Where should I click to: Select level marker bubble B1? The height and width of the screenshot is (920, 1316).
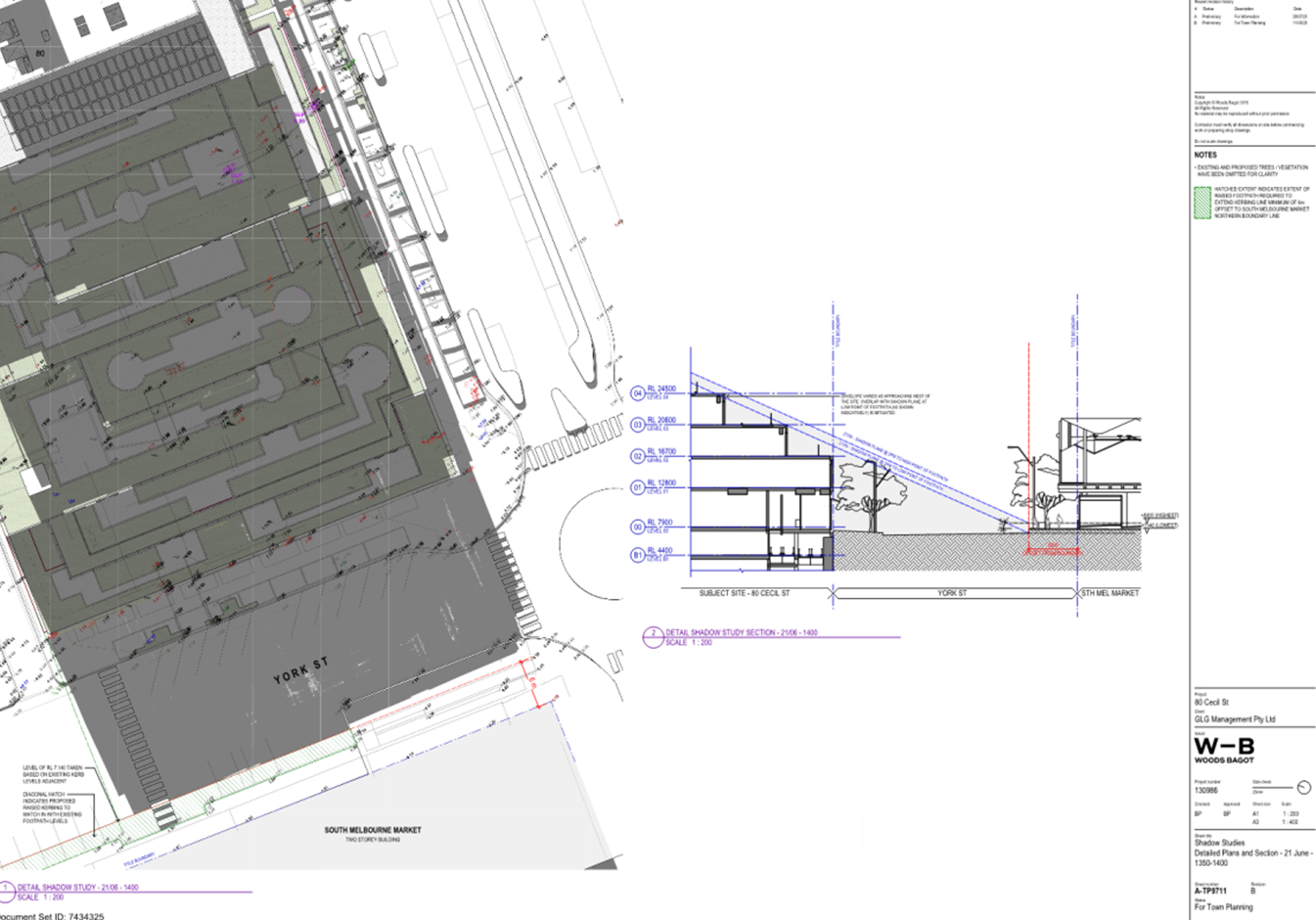tap(638, 555)
